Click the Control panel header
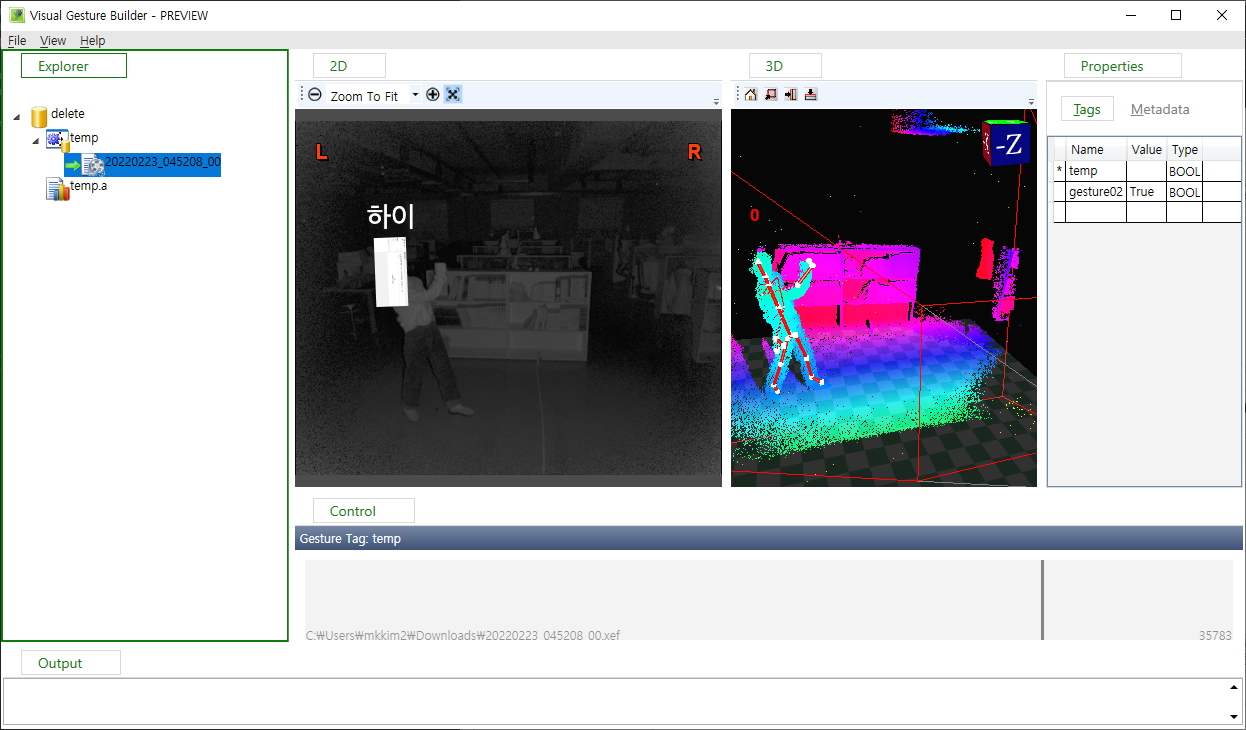 click(x=363, y=511)
